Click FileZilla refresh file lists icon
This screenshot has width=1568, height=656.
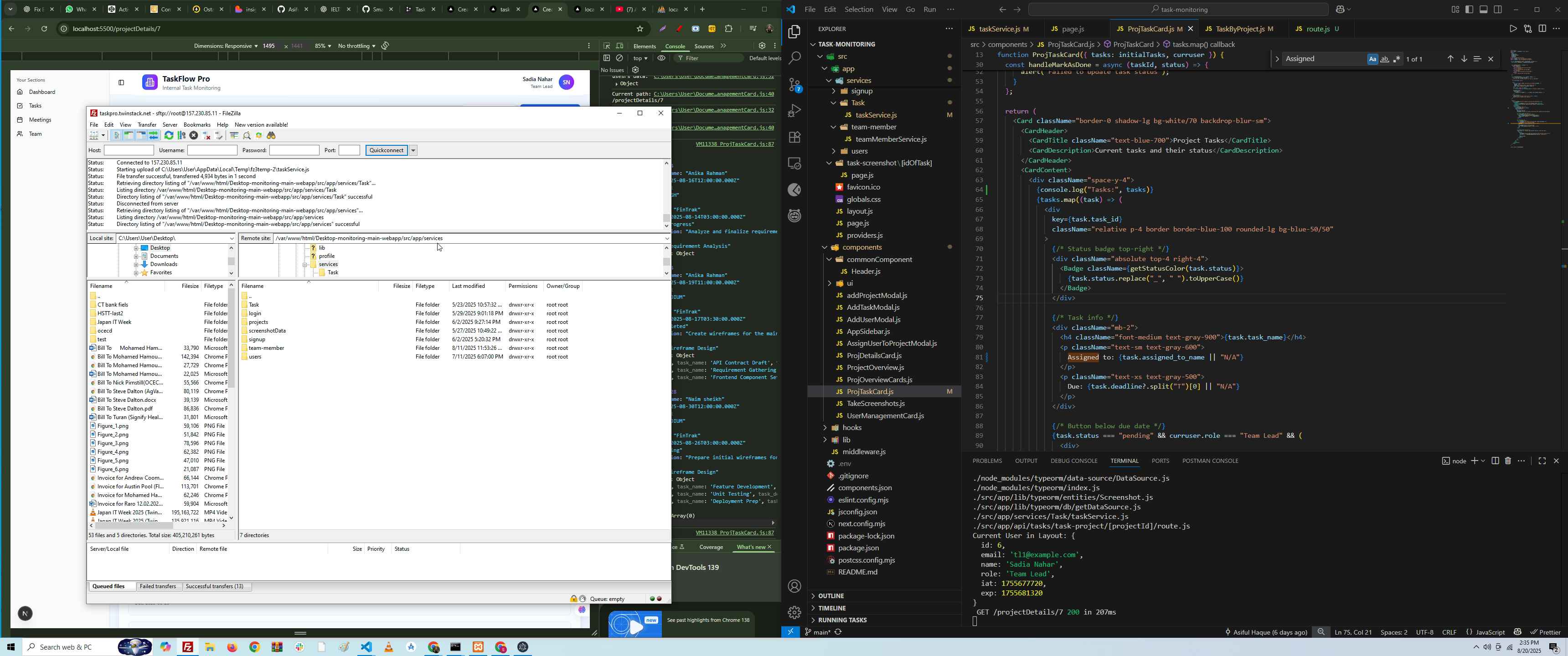[169, 136]
